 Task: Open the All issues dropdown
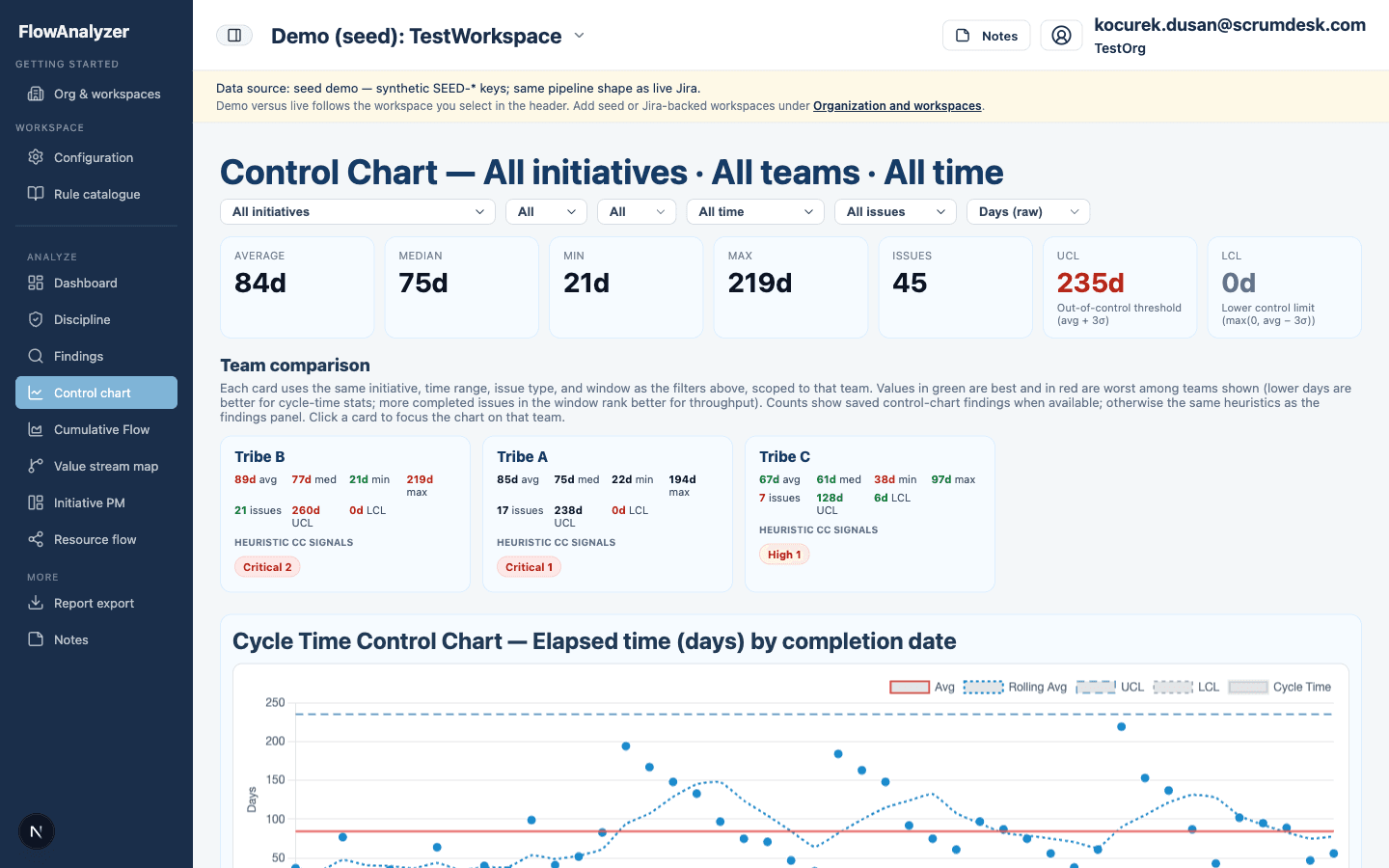coord(895,212)
